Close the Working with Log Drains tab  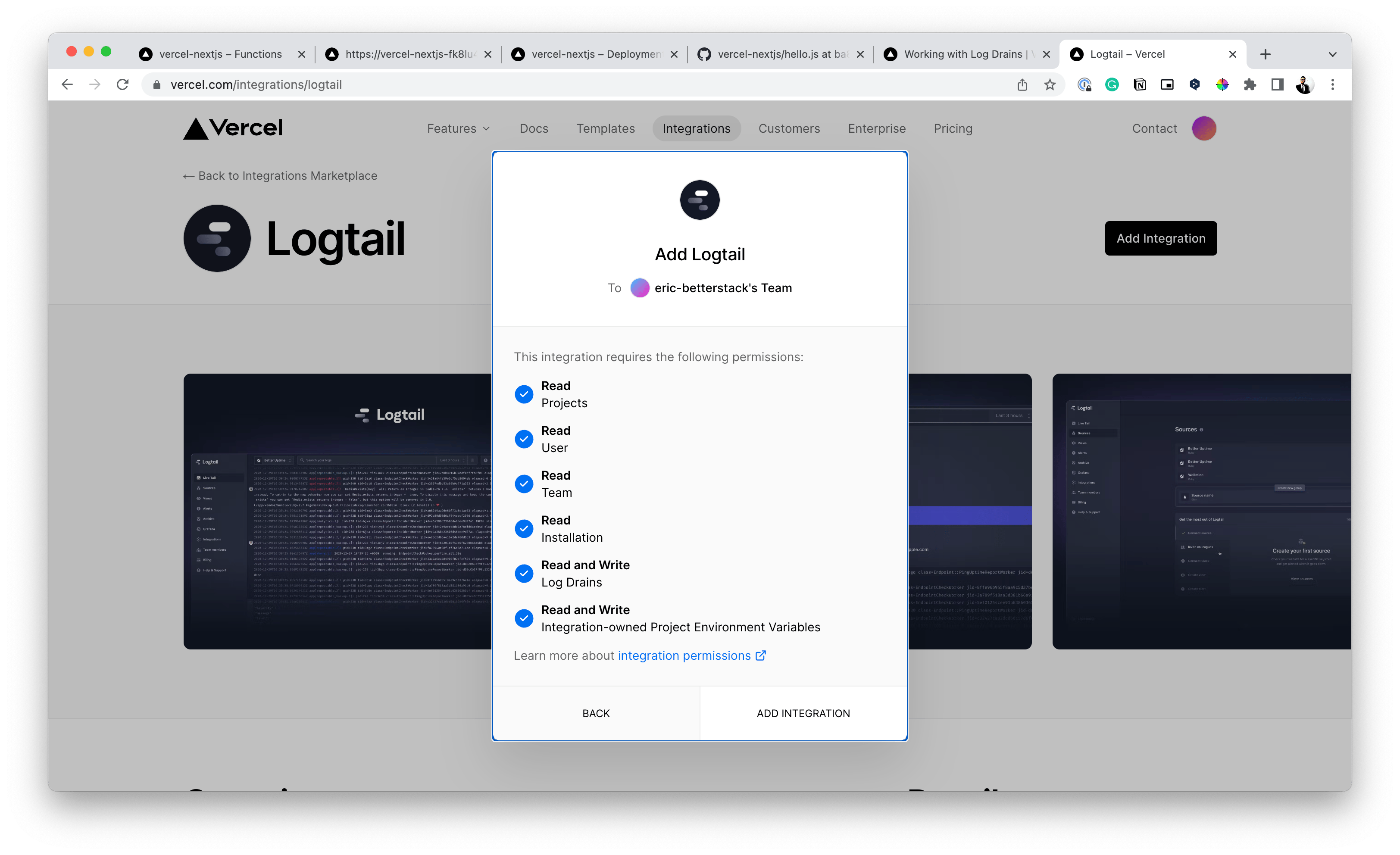click(x=1047, y=55)
